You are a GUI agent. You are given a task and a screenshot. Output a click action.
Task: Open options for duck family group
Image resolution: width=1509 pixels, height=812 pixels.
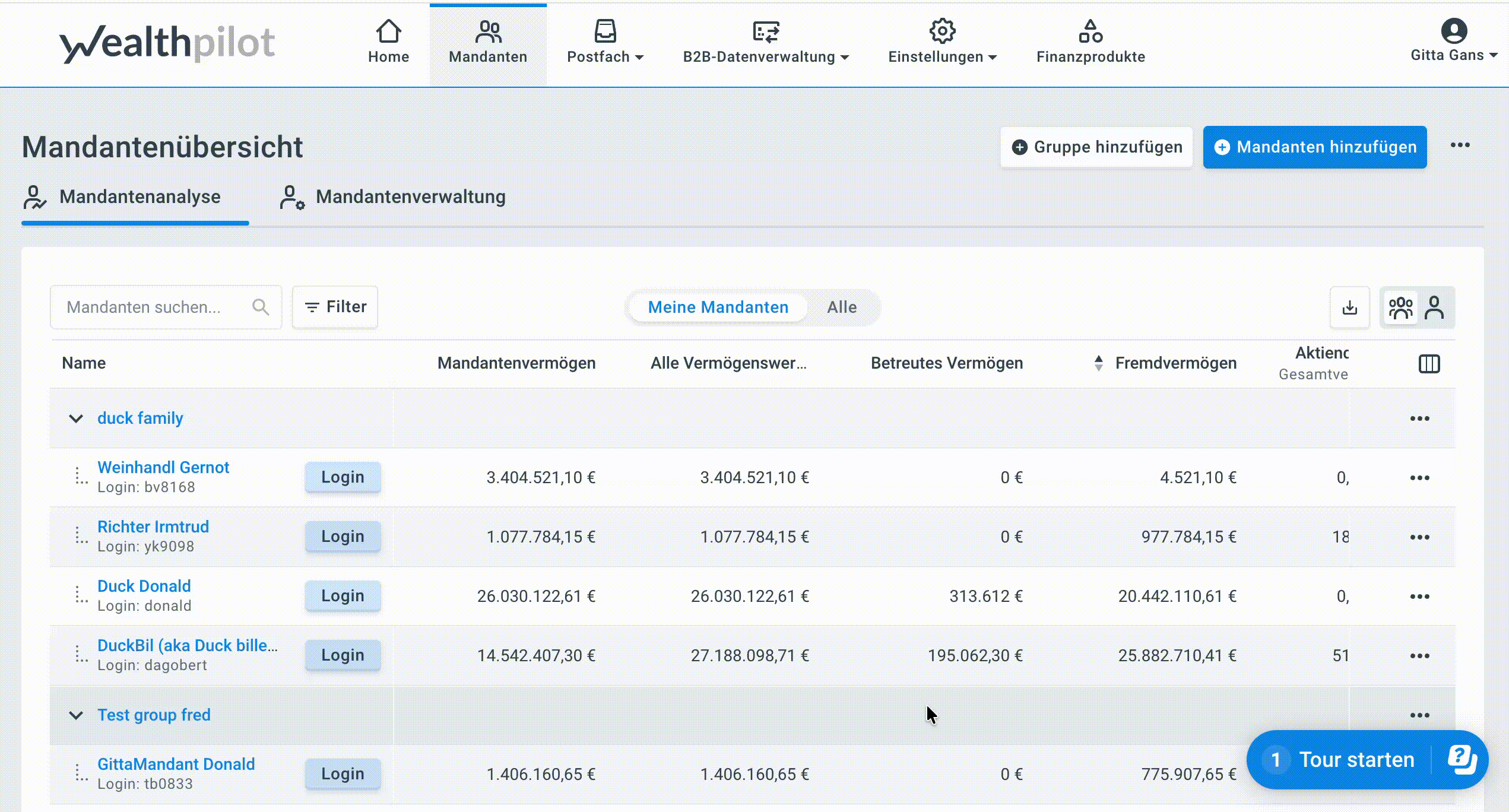click(1419, 418)
